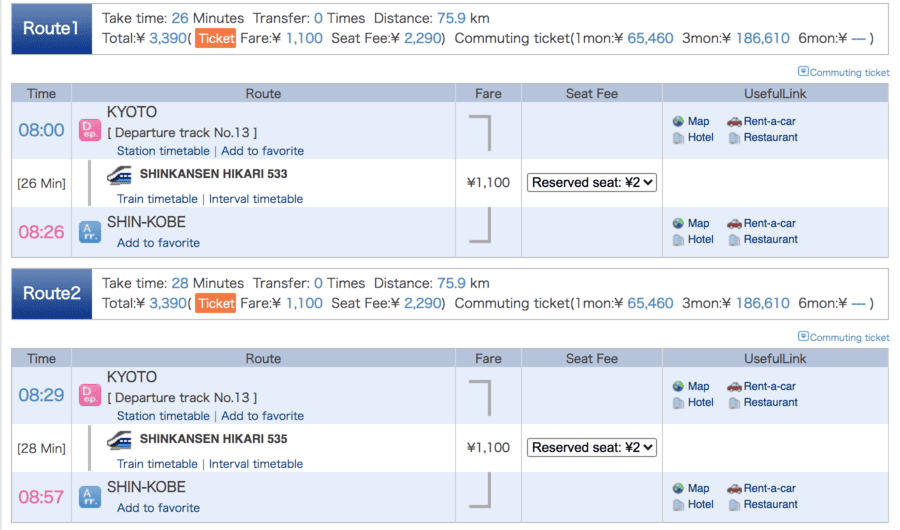
Task: Open Station timetable for Kyoto in Route1
Action: (x=163, y=151)
